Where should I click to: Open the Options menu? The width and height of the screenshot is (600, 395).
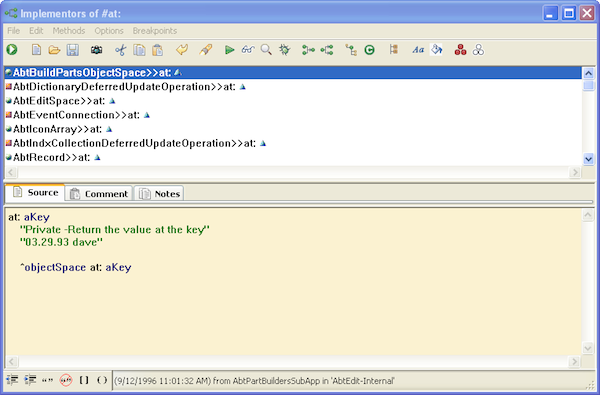click(109, 31)
